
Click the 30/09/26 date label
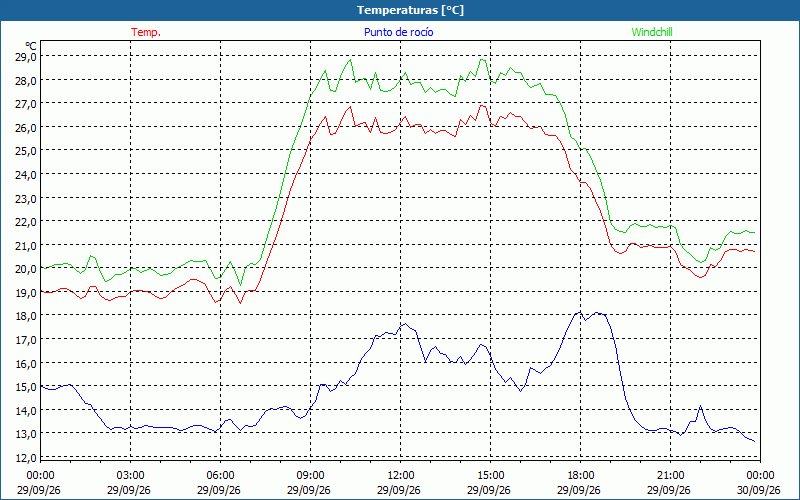[x=758, y=490]
